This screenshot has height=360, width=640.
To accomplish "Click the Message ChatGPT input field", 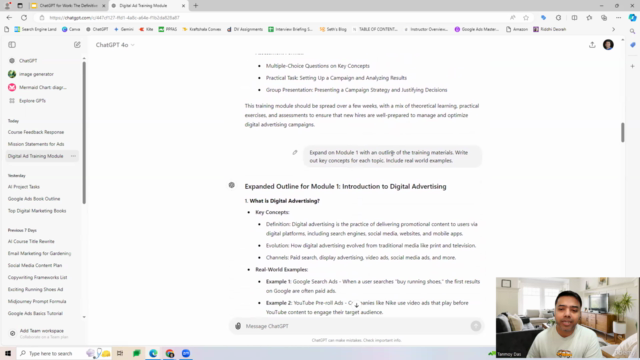I will tap(356, 326).
